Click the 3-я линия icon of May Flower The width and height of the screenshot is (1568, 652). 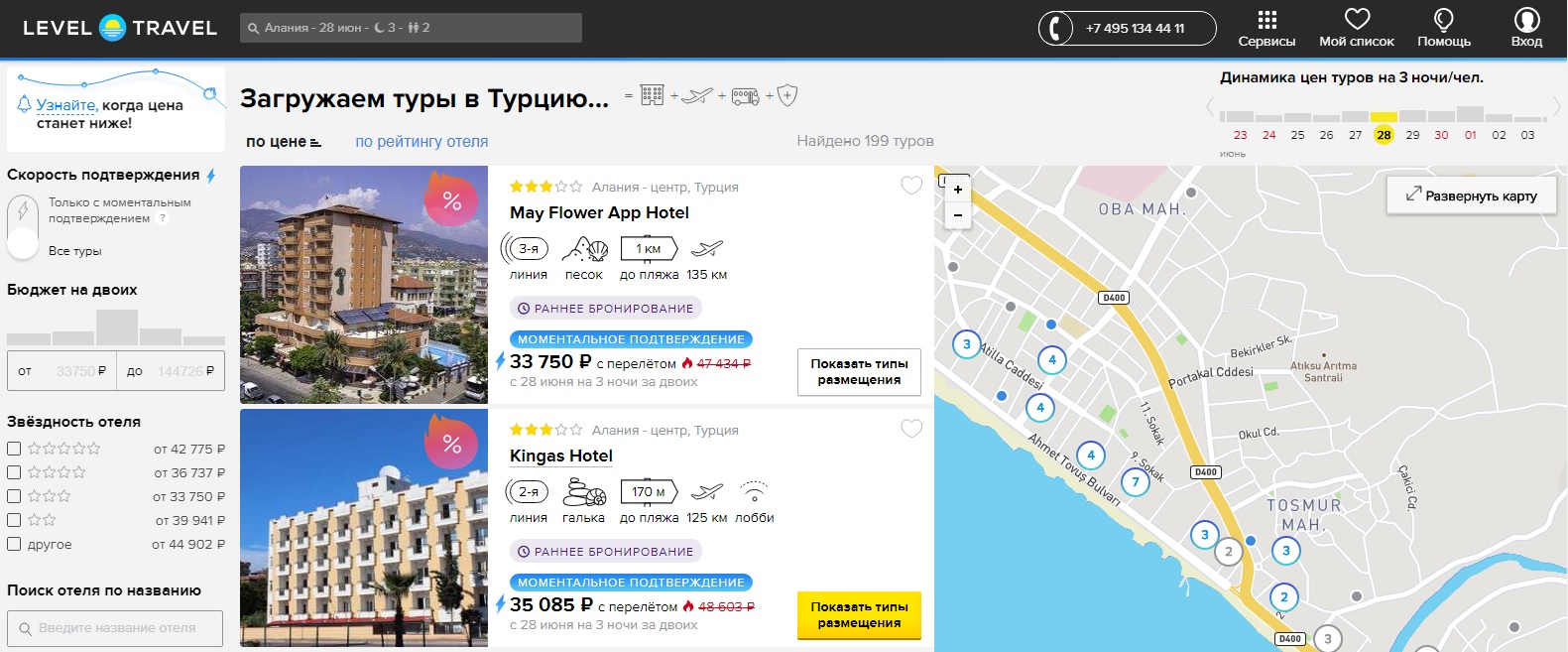pyautogui.click(x=526, y=248)
